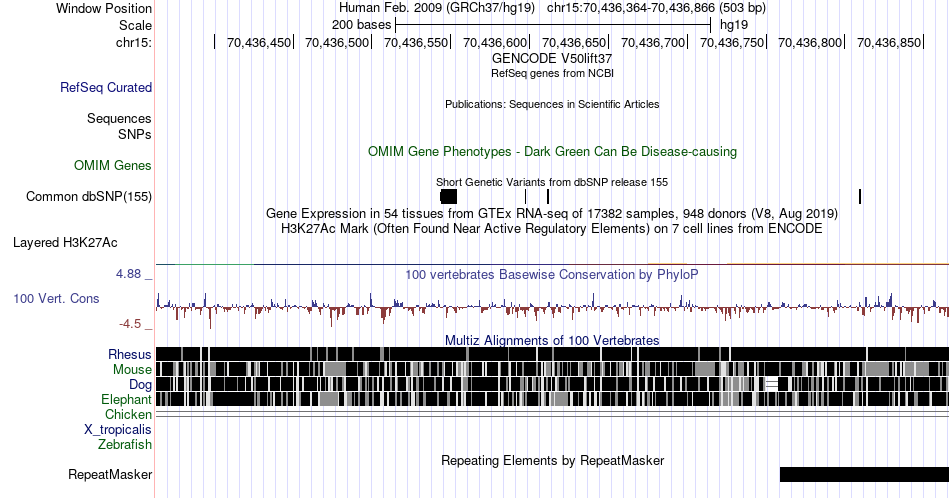Click the GTEx Gene Expression track title
950x498 pixels.
click(x=552, y=213)
